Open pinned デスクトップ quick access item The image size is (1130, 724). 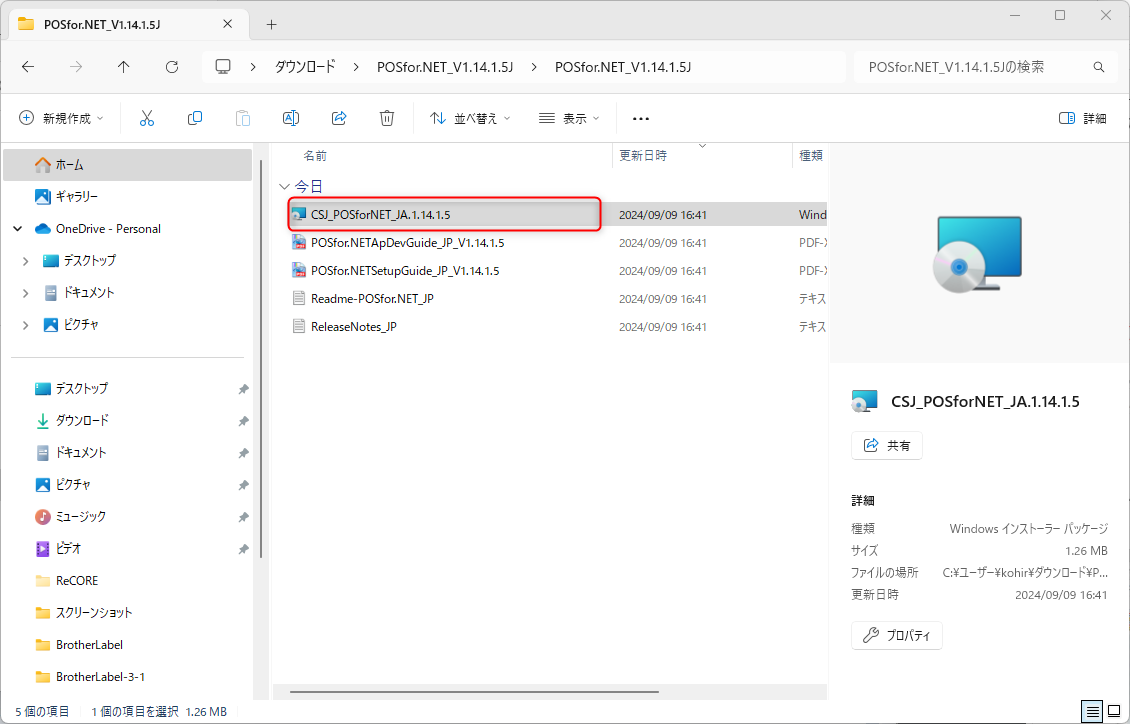128,388
